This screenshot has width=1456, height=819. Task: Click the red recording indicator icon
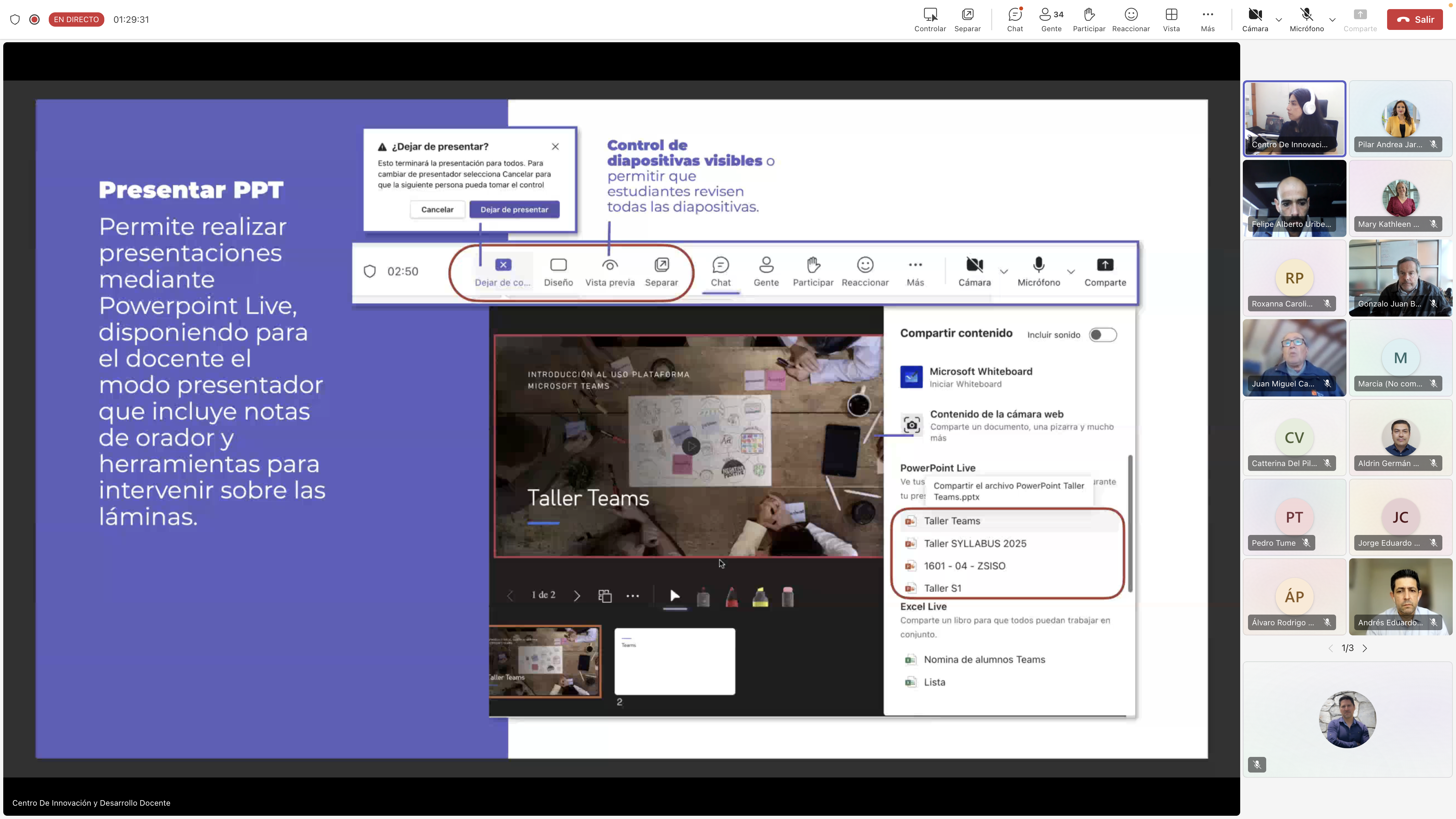pyautogui.click(x=34, y=19)
